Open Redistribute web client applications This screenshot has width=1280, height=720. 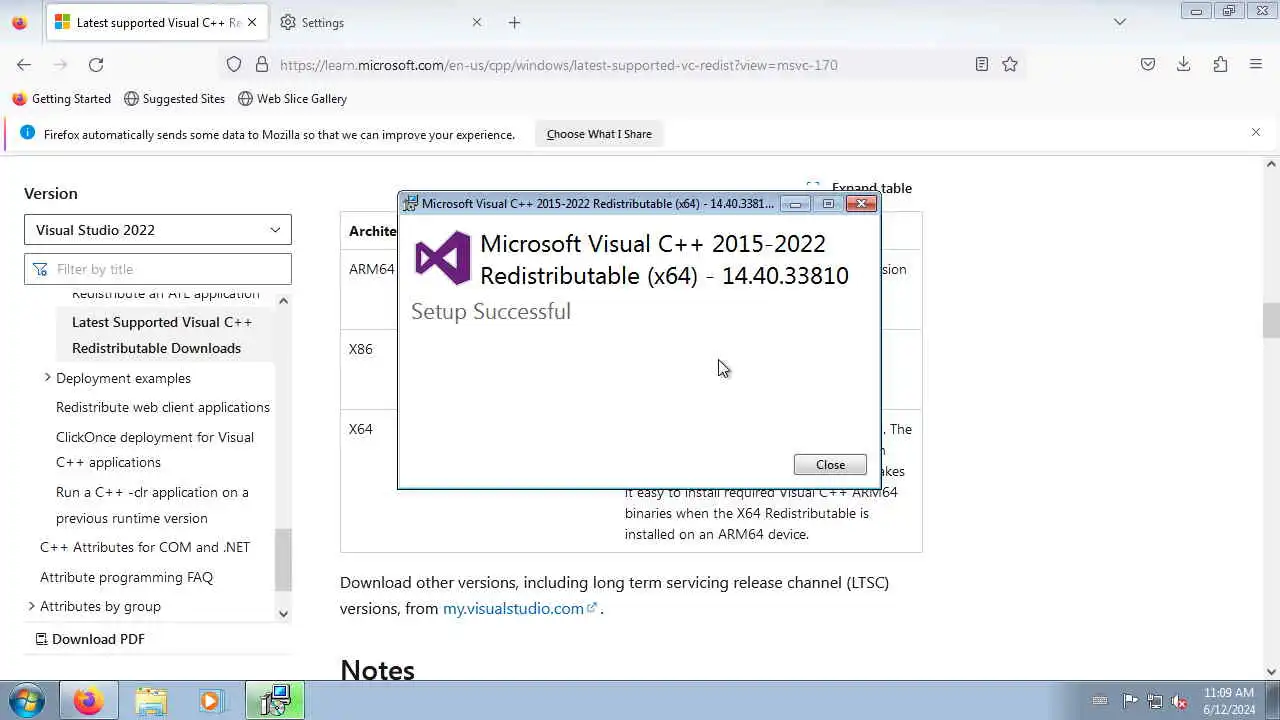(x=163, y=407)
